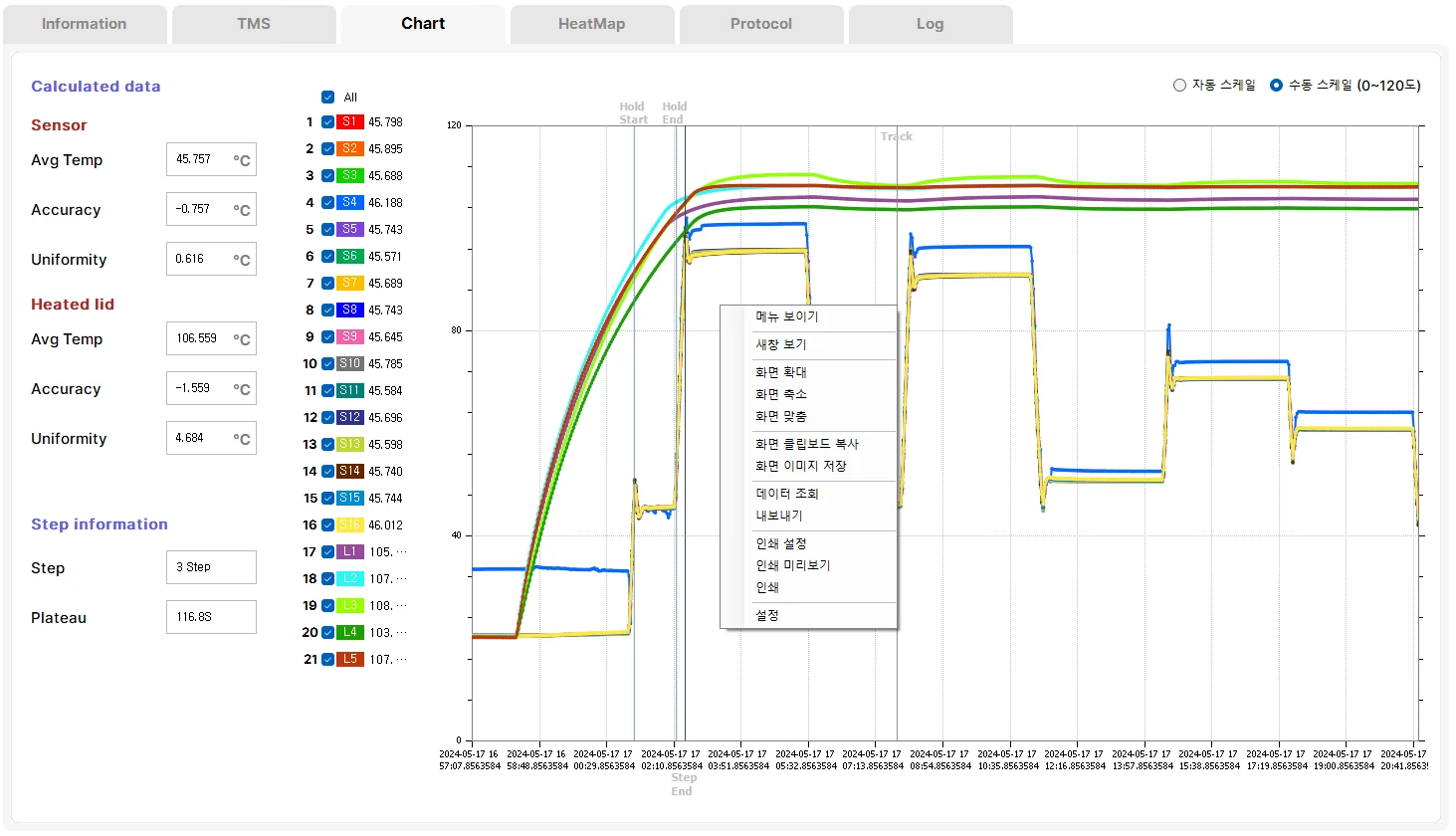The height and width of the screenshot is (836, 1456).
Task: Open 설정 at context menu bottom
Action: [x=809, y=616]
